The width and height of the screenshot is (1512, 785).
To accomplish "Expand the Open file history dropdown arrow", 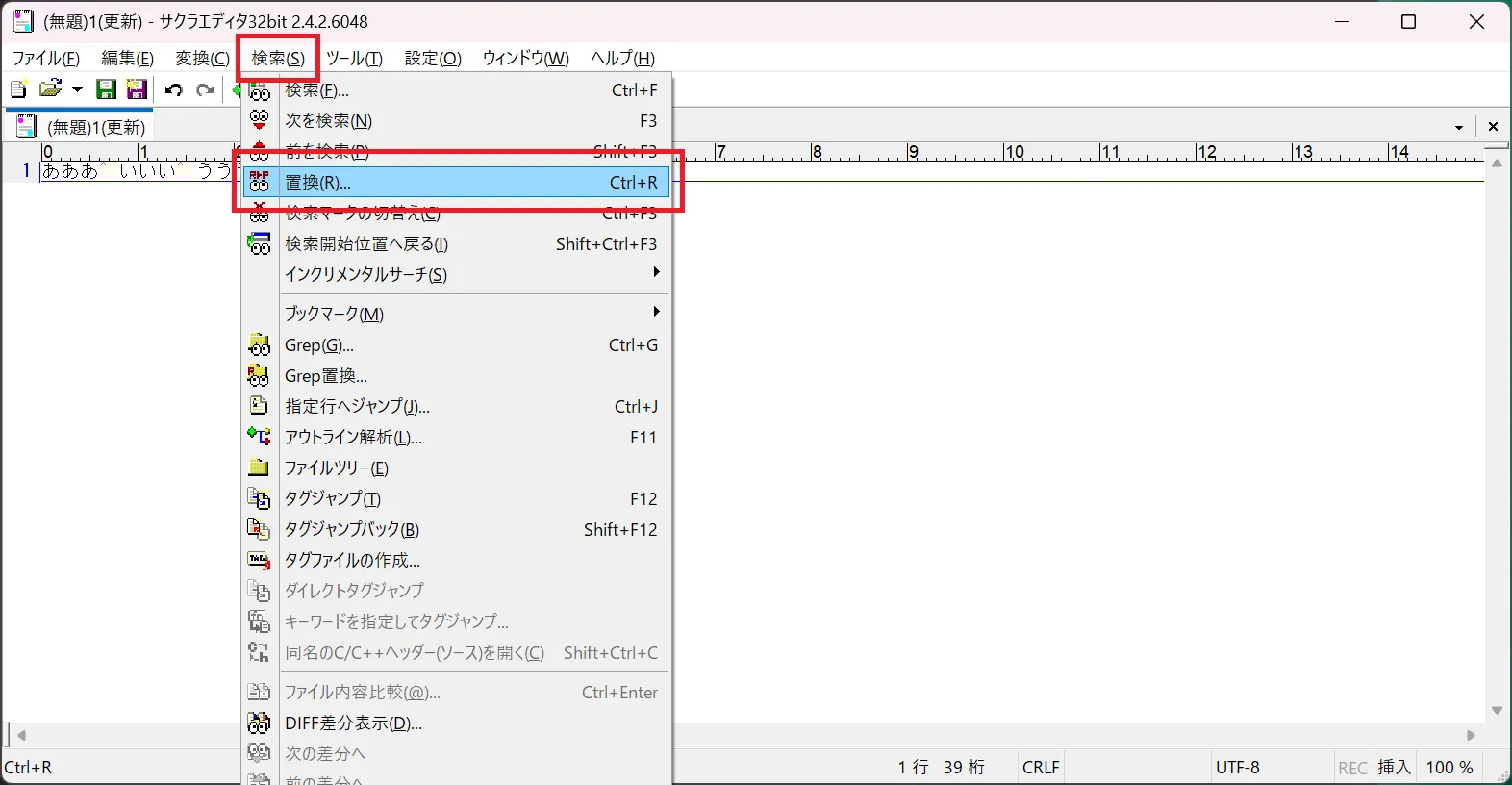I will [x=77, y=89].
